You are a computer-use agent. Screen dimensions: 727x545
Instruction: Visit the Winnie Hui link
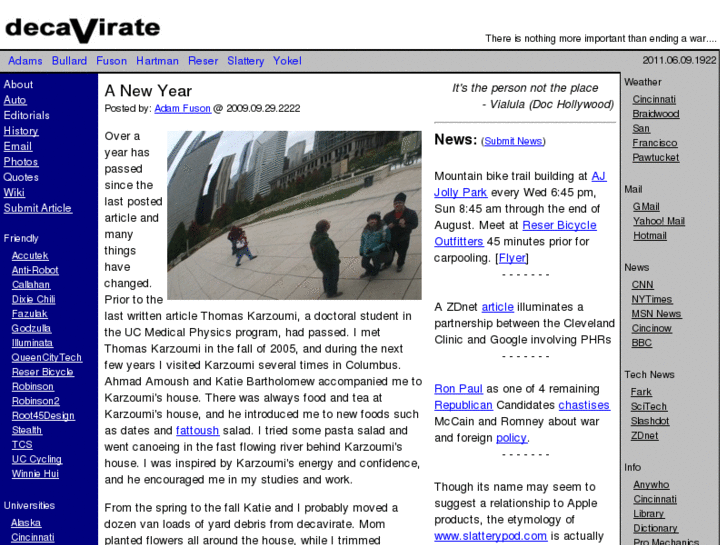[x=35, y=474]
